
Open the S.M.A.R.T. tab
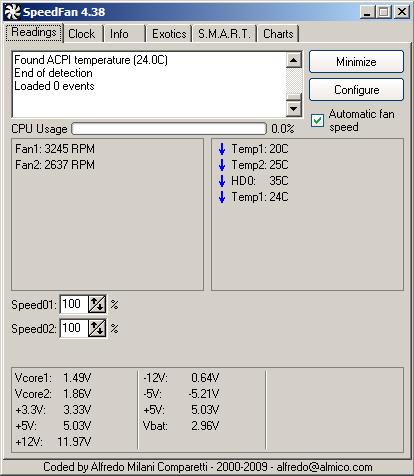224,34
